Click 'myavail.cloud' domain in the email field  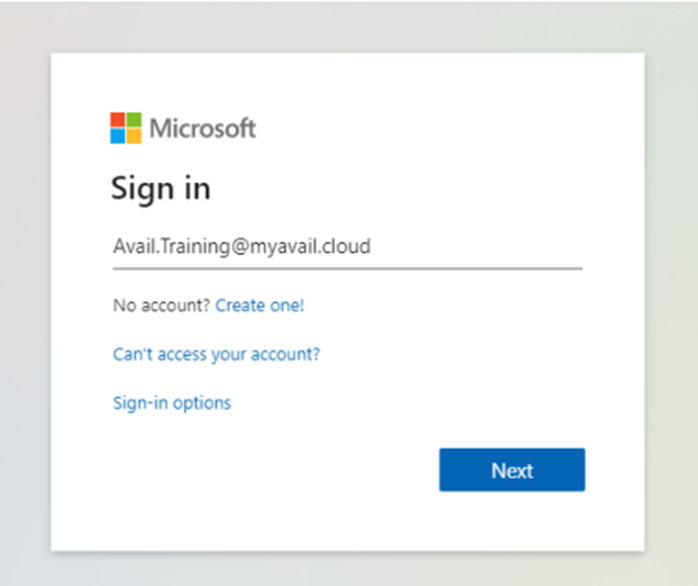pyautogui.click(x=310, y=246)
